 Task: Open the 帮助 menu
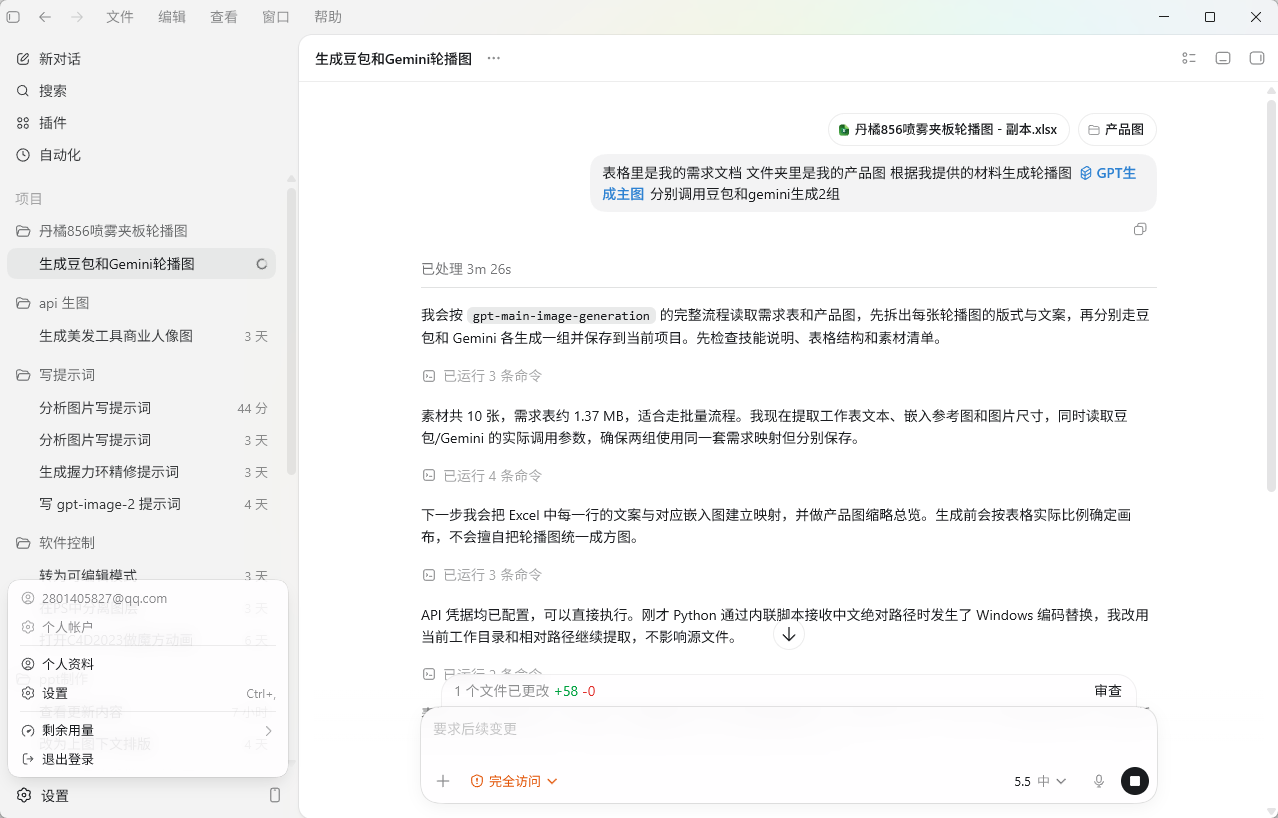328,17
